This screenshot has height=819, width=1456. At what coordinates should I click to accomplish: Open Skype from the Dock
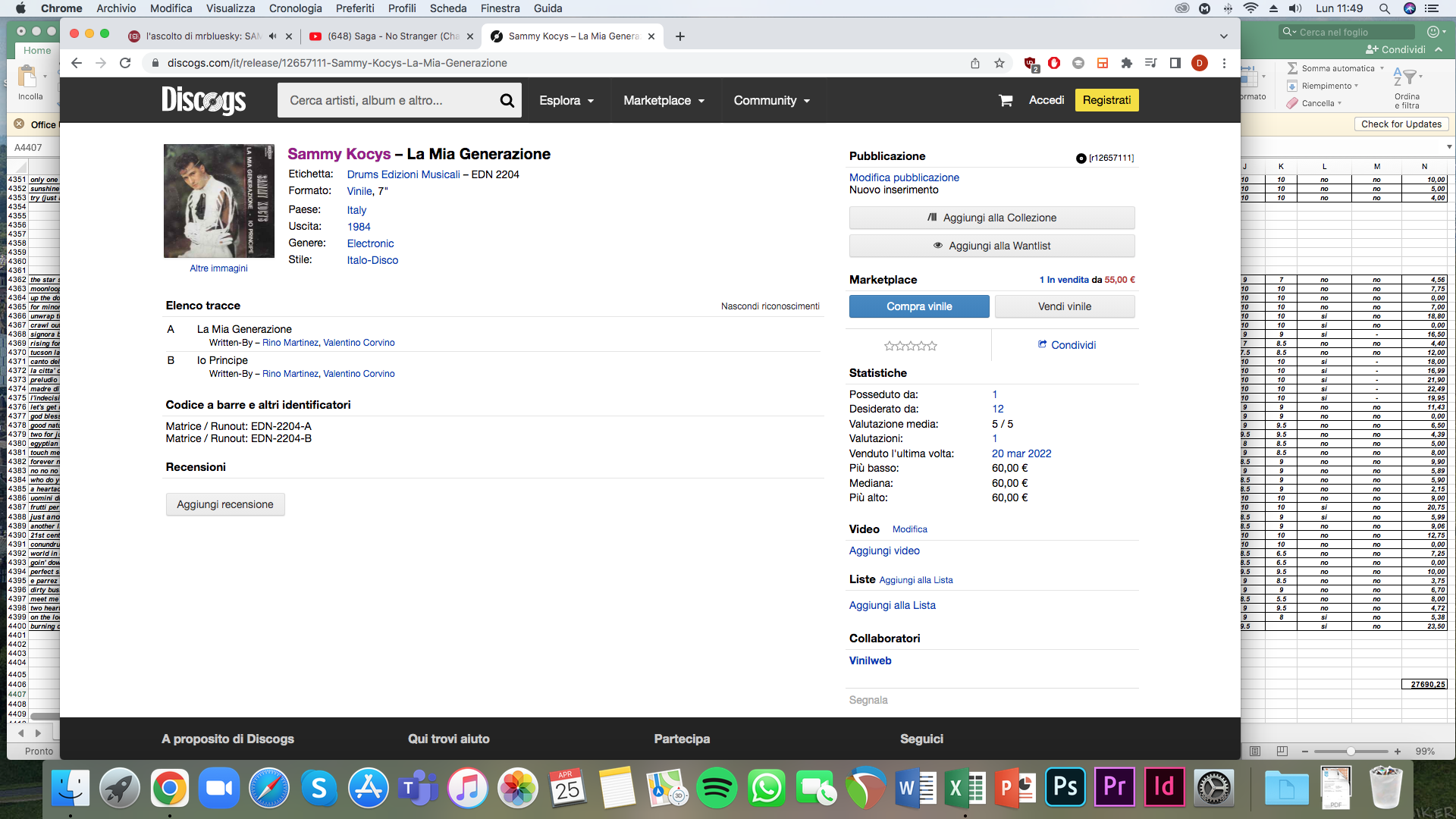(318, 789)
